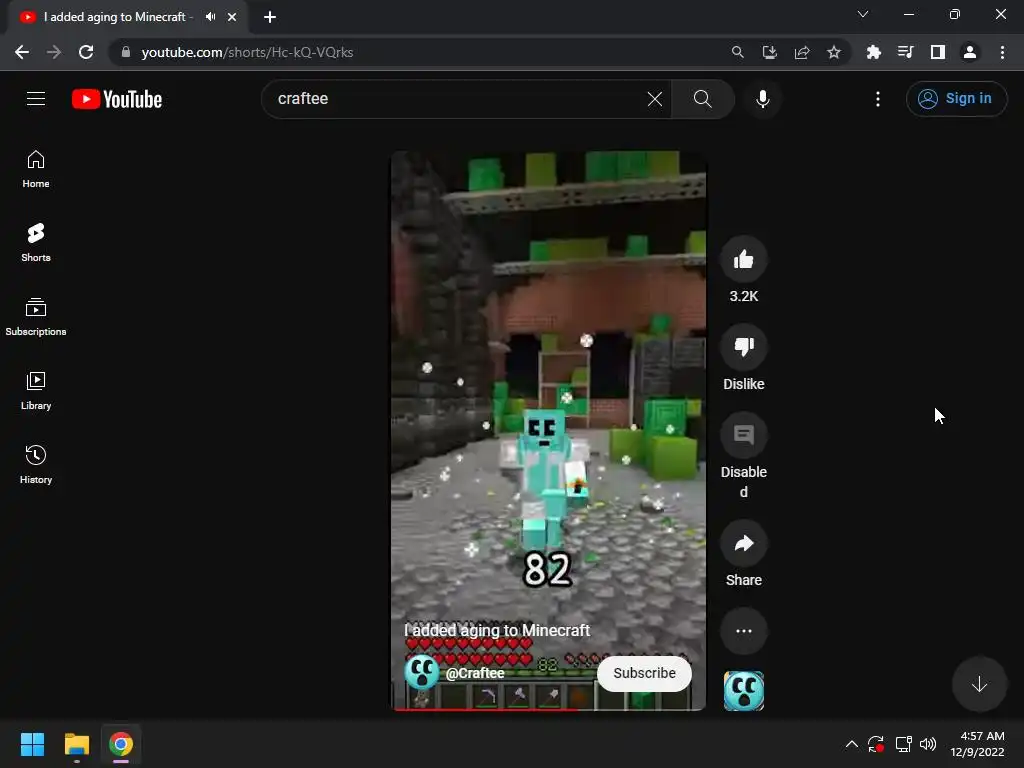Seek on the red video progress bar
Screen dimensions: 1024x768
[549, 709]
